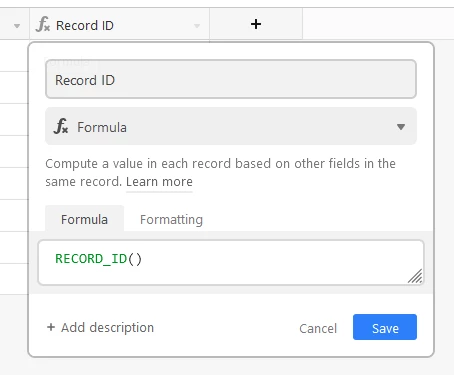Open the Record ID column header menu arrow
The image size is (454, 375).
[x=197, y=26]
